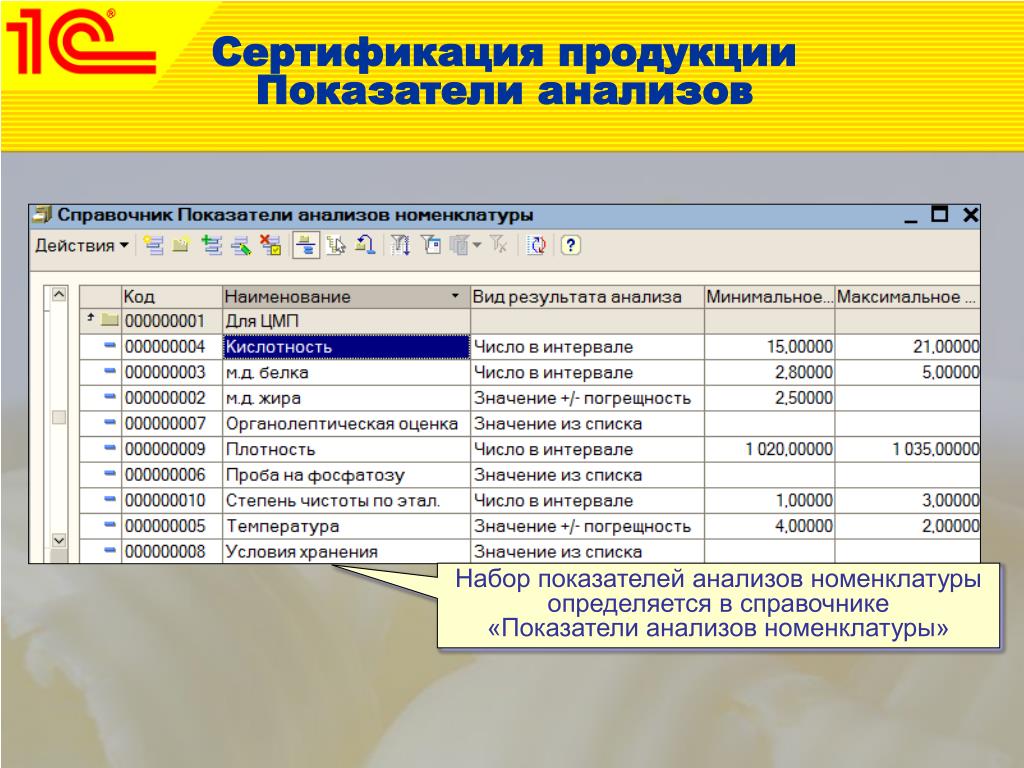Click Значение из списка in the Органолептическая оценка row
Screen dimensions: 1024x768
click(x=558, y=424)
